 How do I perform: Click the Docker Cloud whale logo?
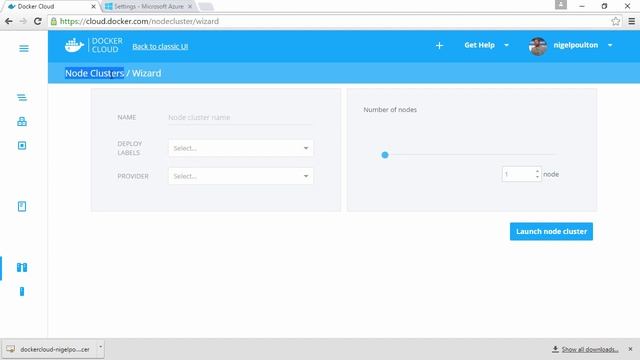[x=74, y=45]
